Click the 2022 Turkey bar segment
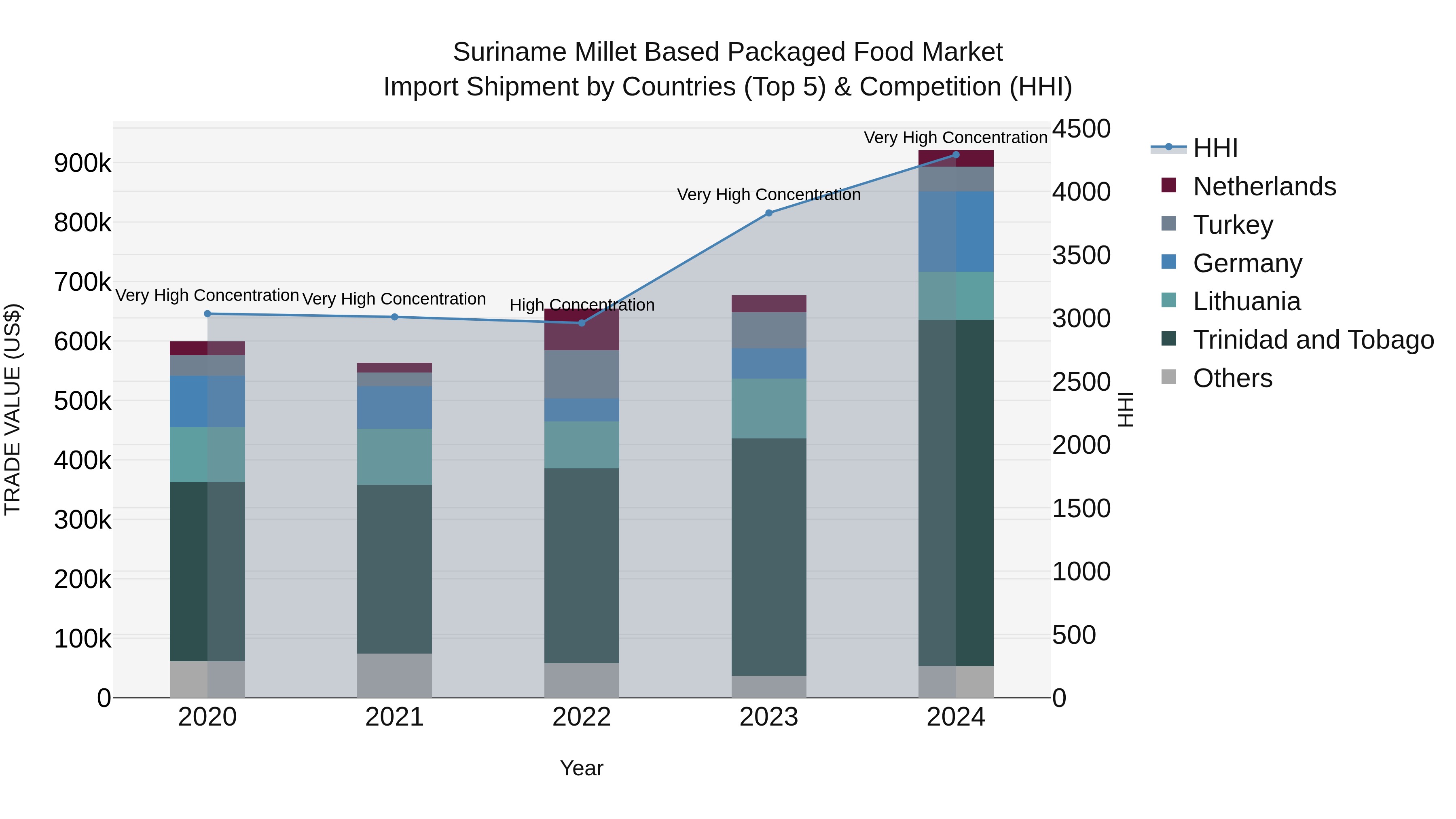This screenshot has height=819, width=1456. coord(582,375)
